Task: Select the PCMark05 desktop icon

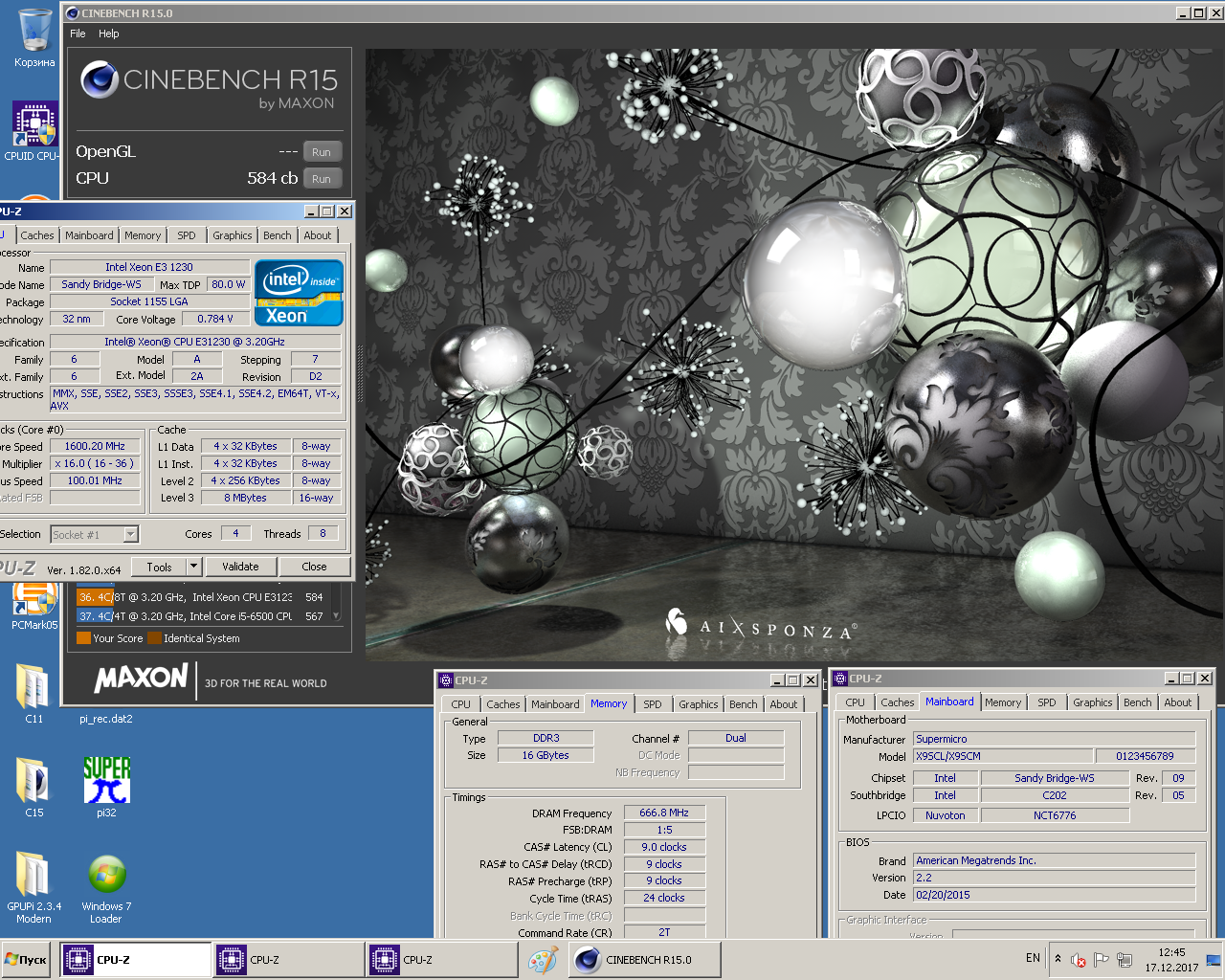Action: pyautogui.click(x=34, y=607)
